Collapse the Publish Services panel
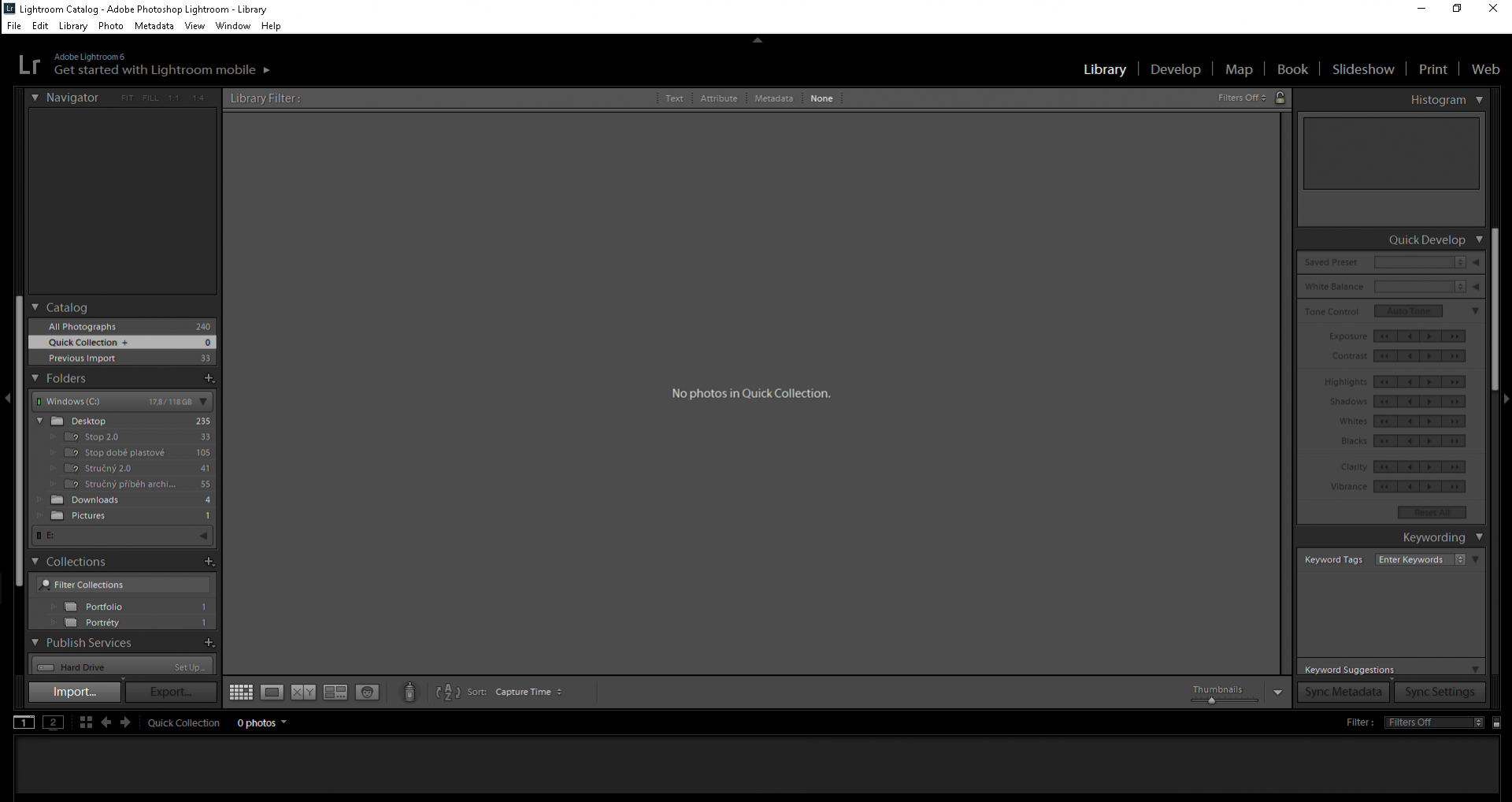The width and height of the screenshot is (1512, 802). pos(35,643)
